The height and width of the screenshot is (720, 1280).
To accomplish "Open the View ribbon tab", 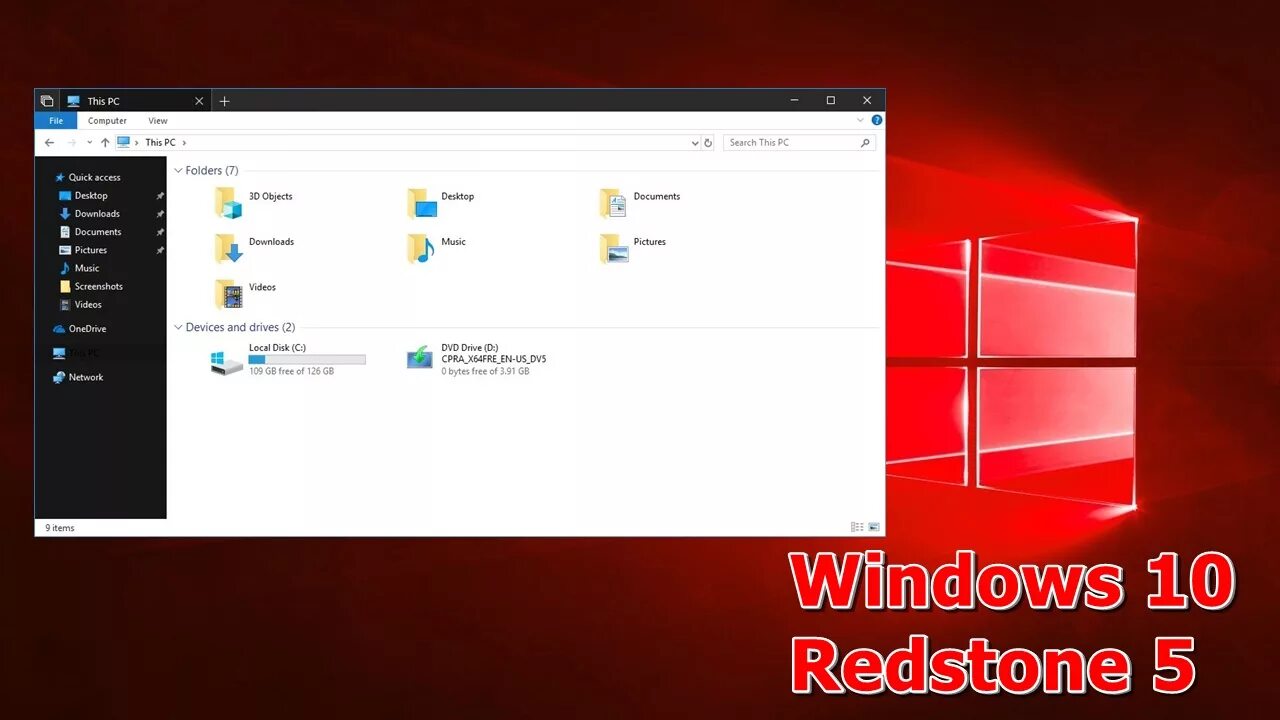I will point(158,121).
